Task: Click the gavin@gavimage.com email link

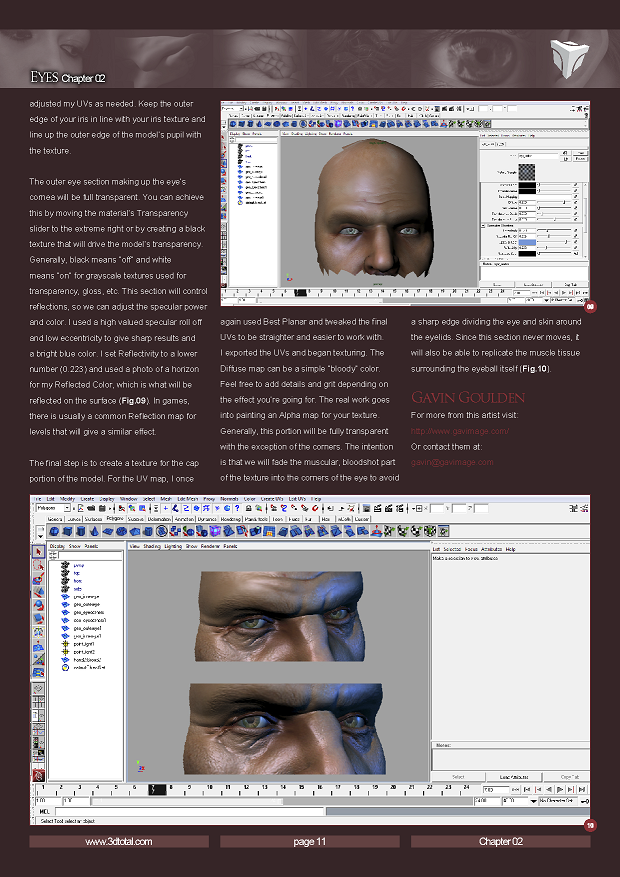Action: pos(452,462)
